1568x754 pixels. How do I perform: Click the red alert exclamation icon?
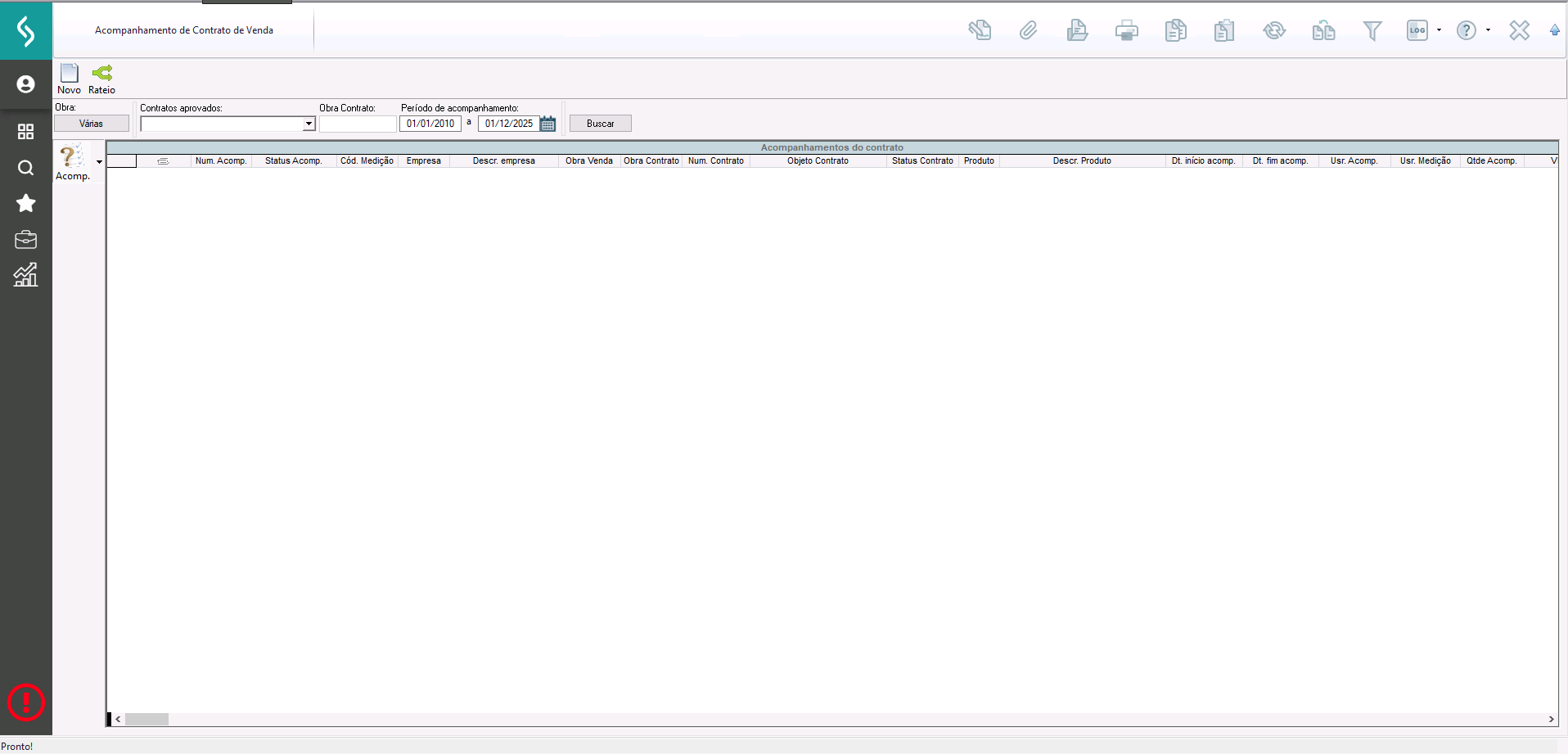[26, 702]
